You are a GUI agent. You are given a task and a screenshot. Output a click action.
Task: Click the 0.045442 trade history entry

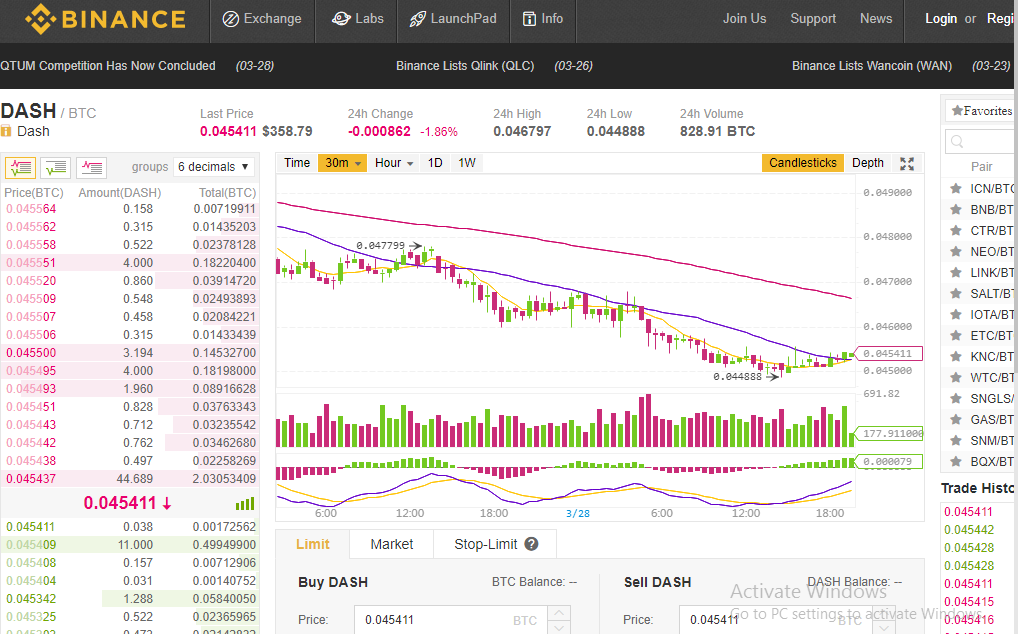point(969,530)
